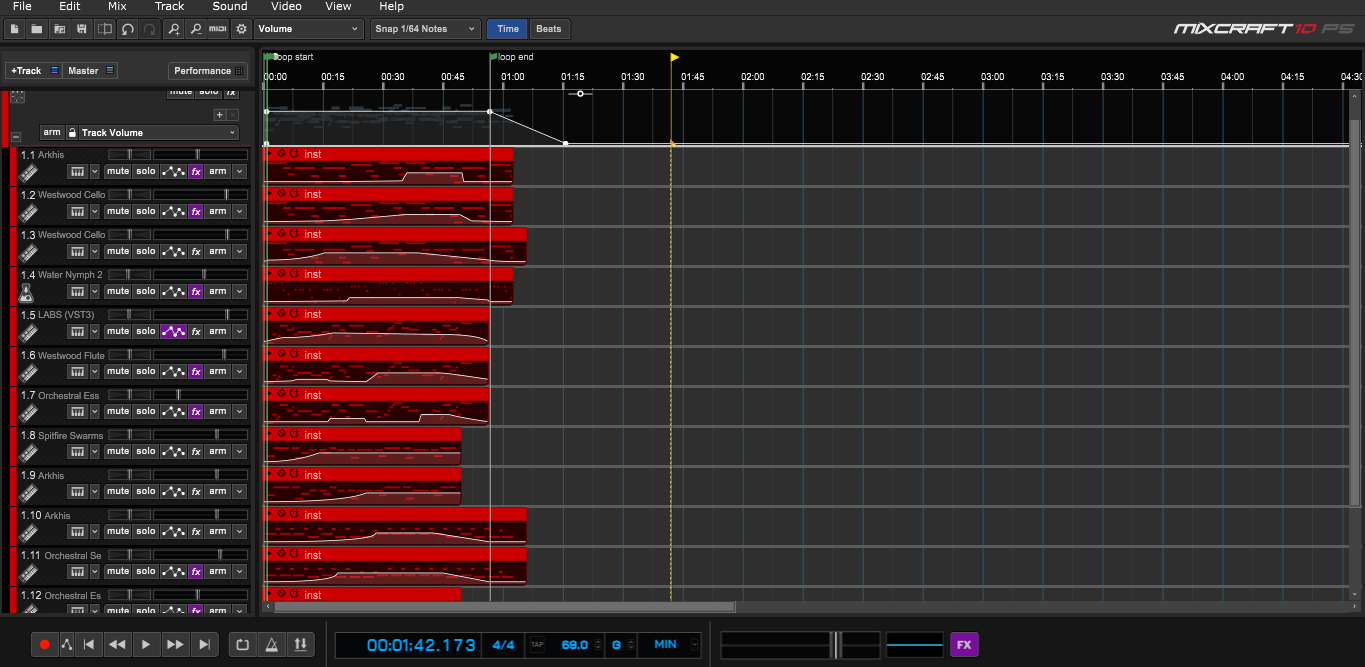Click the loop end marker flag
Image resolution: width=1365 pixels, height=667 pixels.
coord(493,57)
